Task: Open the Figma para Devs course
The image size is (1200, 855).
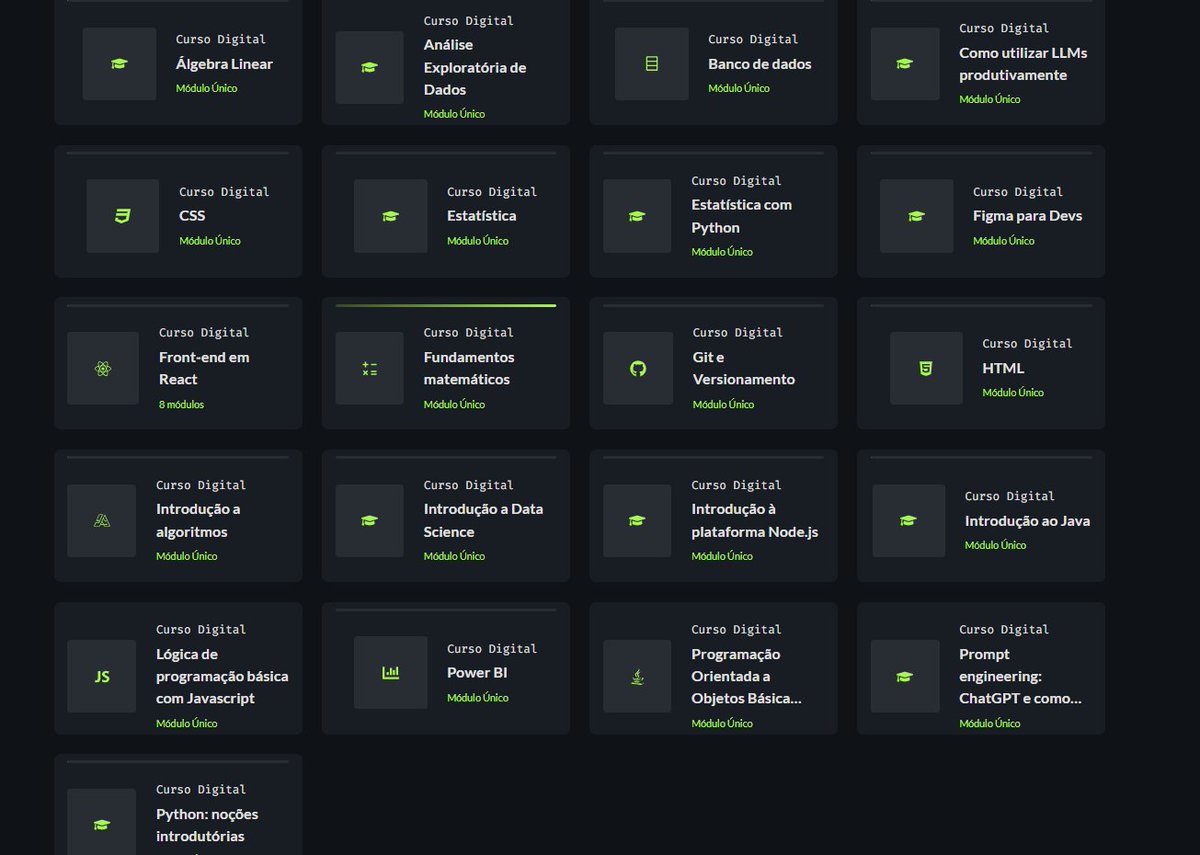Action: point(1028,216)
